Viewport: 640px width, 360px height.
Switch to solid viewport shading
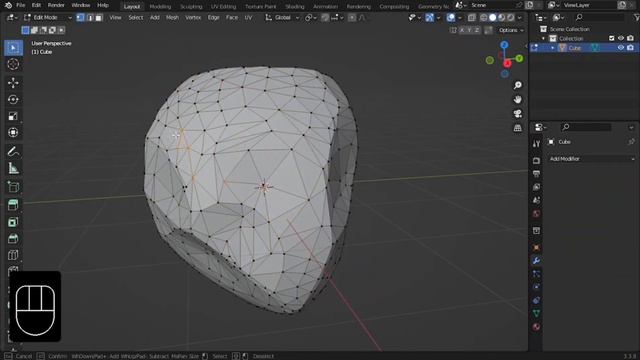pyautogui.click(x=493, y=18)
